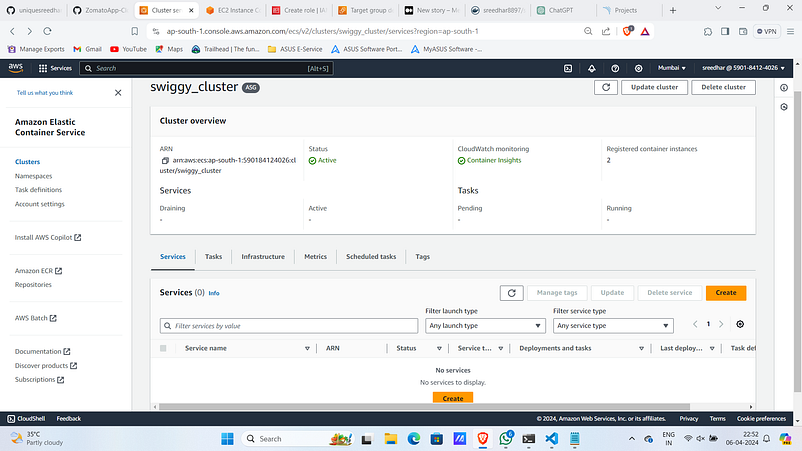
Task: Switch to the Scheduled tasks tab
Action: pos(371,257)
